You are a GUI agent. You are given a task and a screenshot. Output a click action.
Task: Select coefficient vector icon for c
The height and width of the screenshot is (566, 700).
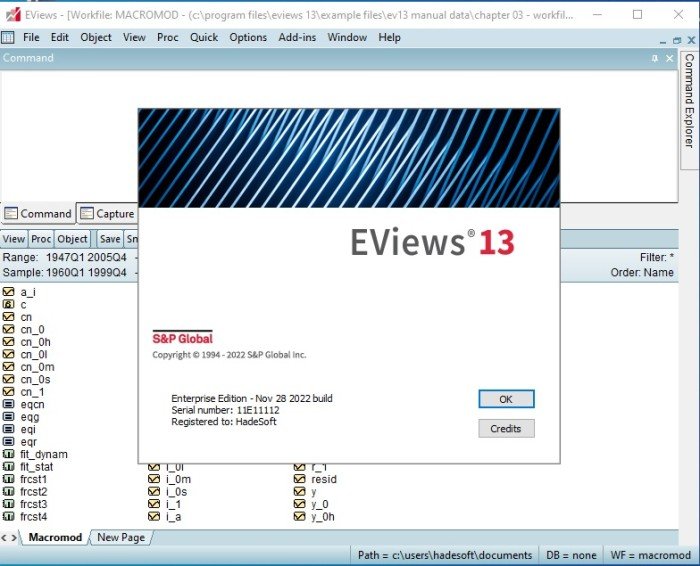coord(8,304)
